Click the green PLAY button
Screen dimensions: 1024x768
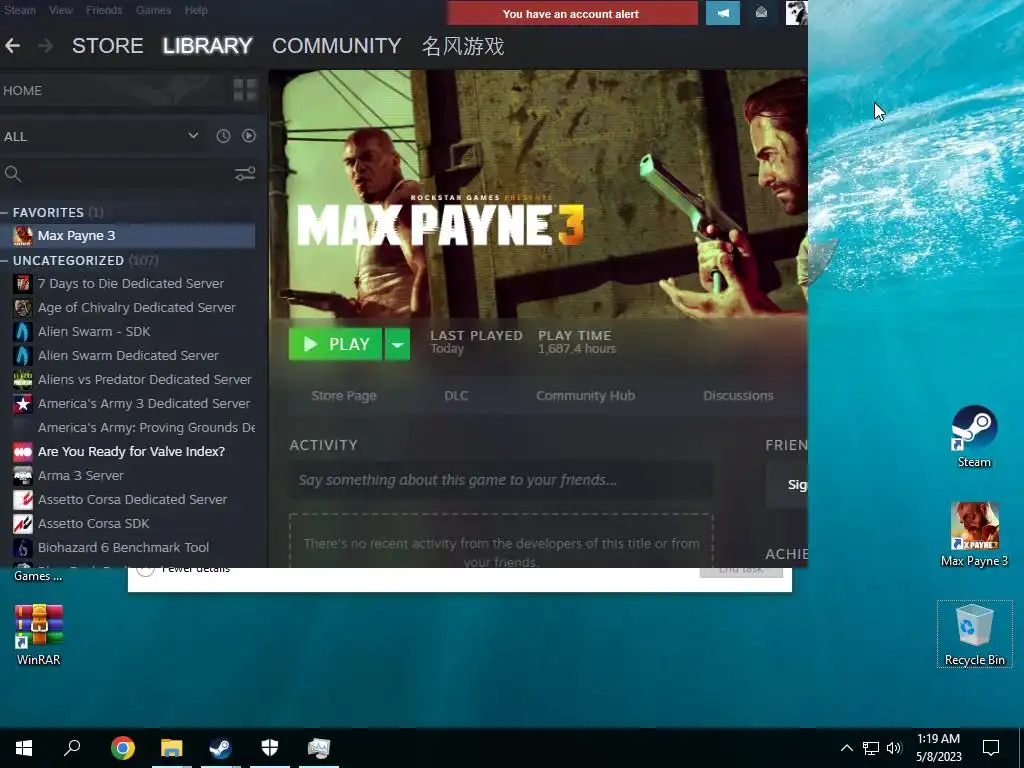coord(335,344)
